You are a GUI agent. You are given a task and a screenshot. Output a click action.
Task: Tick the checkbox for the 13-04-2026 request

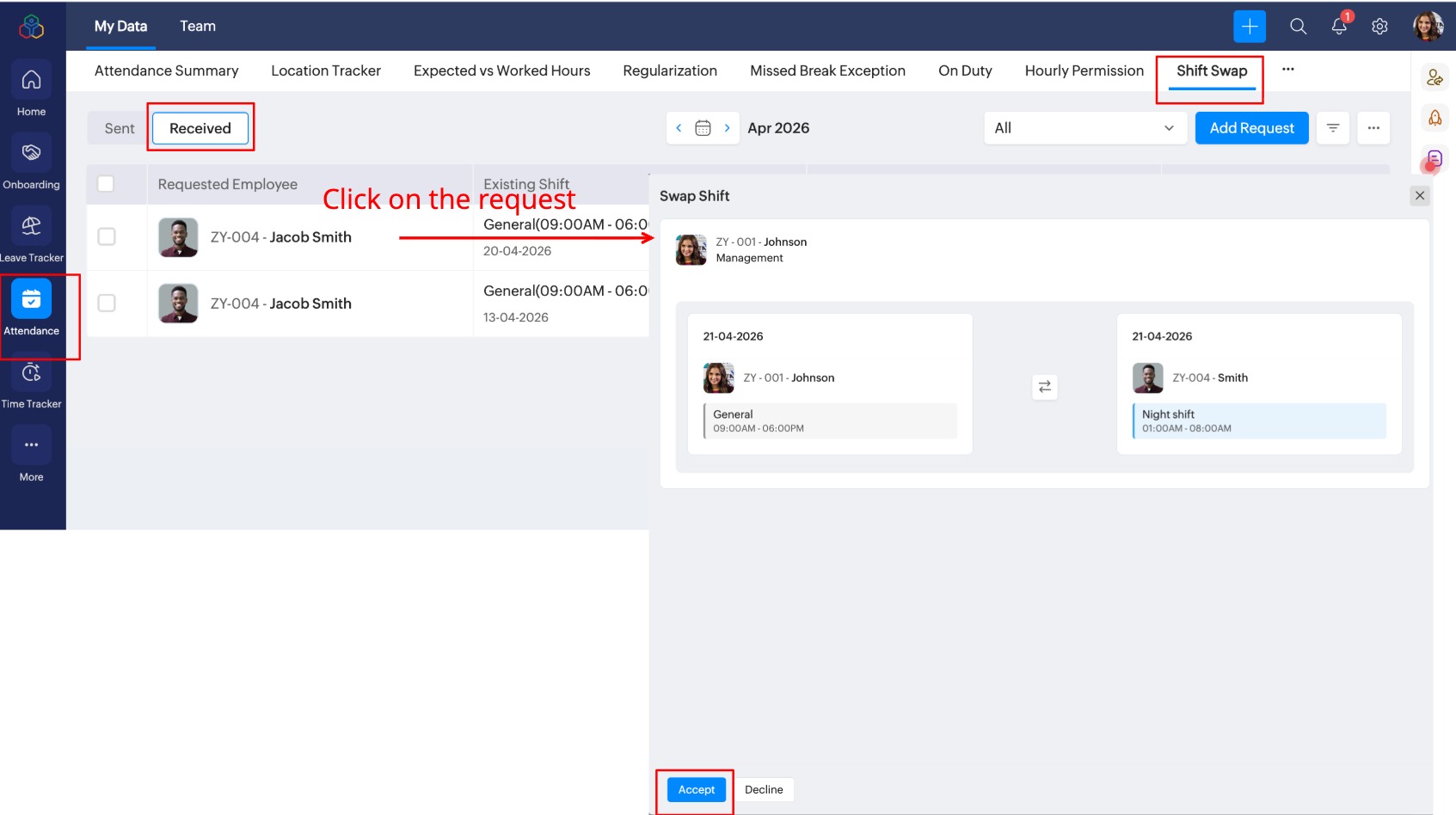[x=107, y=303]
